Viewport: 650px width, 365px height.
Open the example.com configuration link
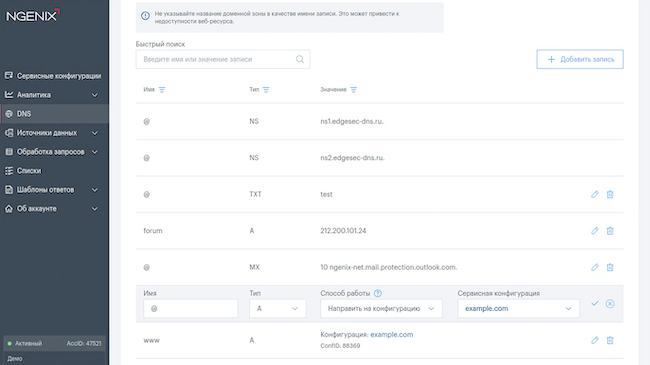pyautogui.click(x=391, y=334)
